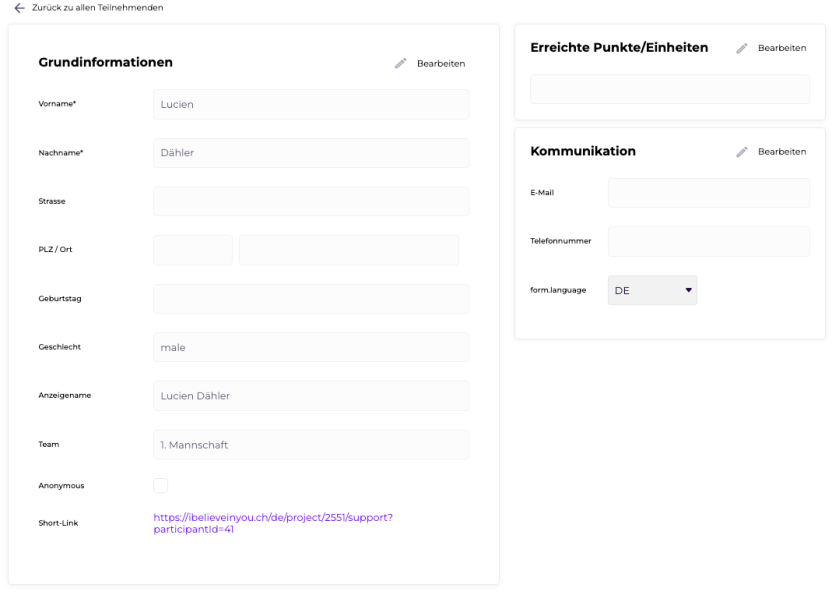Click the Geburtstag input field
This screenshot has width=838, height=592.
[x=311, y=299]
